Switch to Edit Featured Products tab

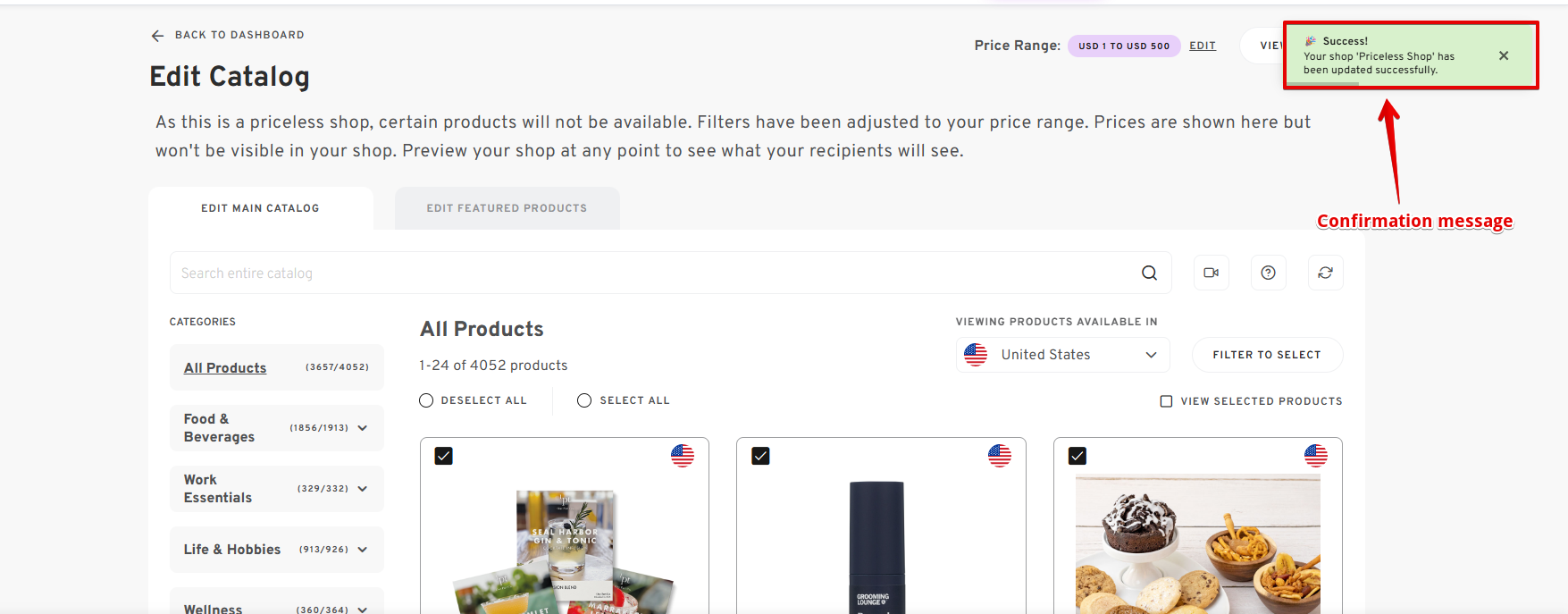click(x=507, y=208)
